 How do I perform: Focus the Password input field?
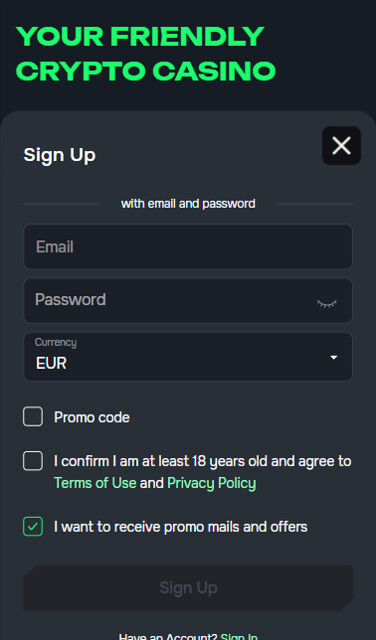point(188,301)
